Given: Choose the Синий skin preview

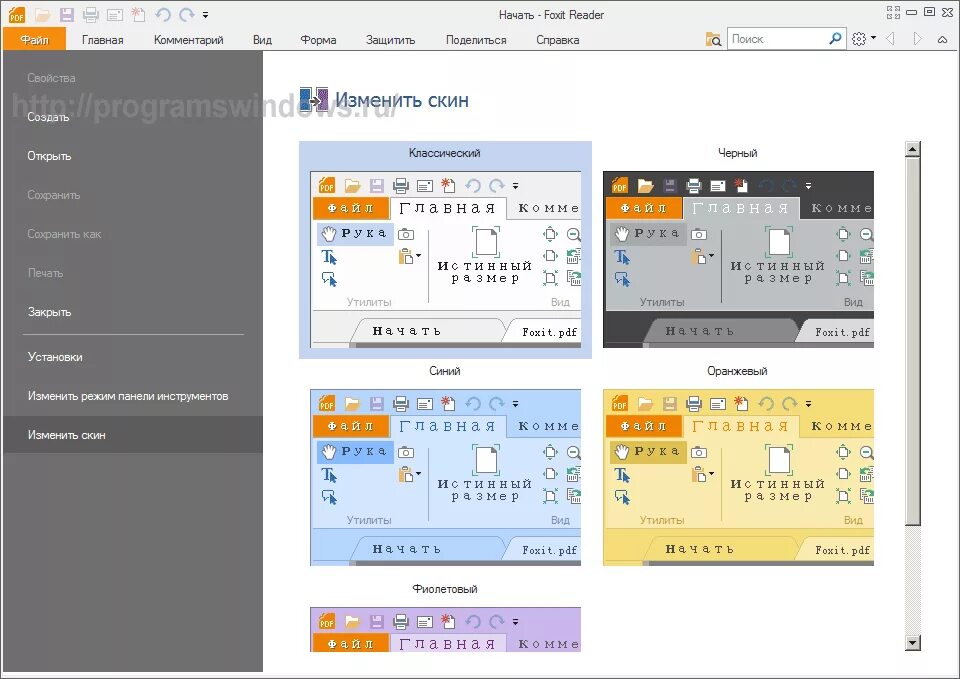Looking at the screenshot, I should coord(445,478).
